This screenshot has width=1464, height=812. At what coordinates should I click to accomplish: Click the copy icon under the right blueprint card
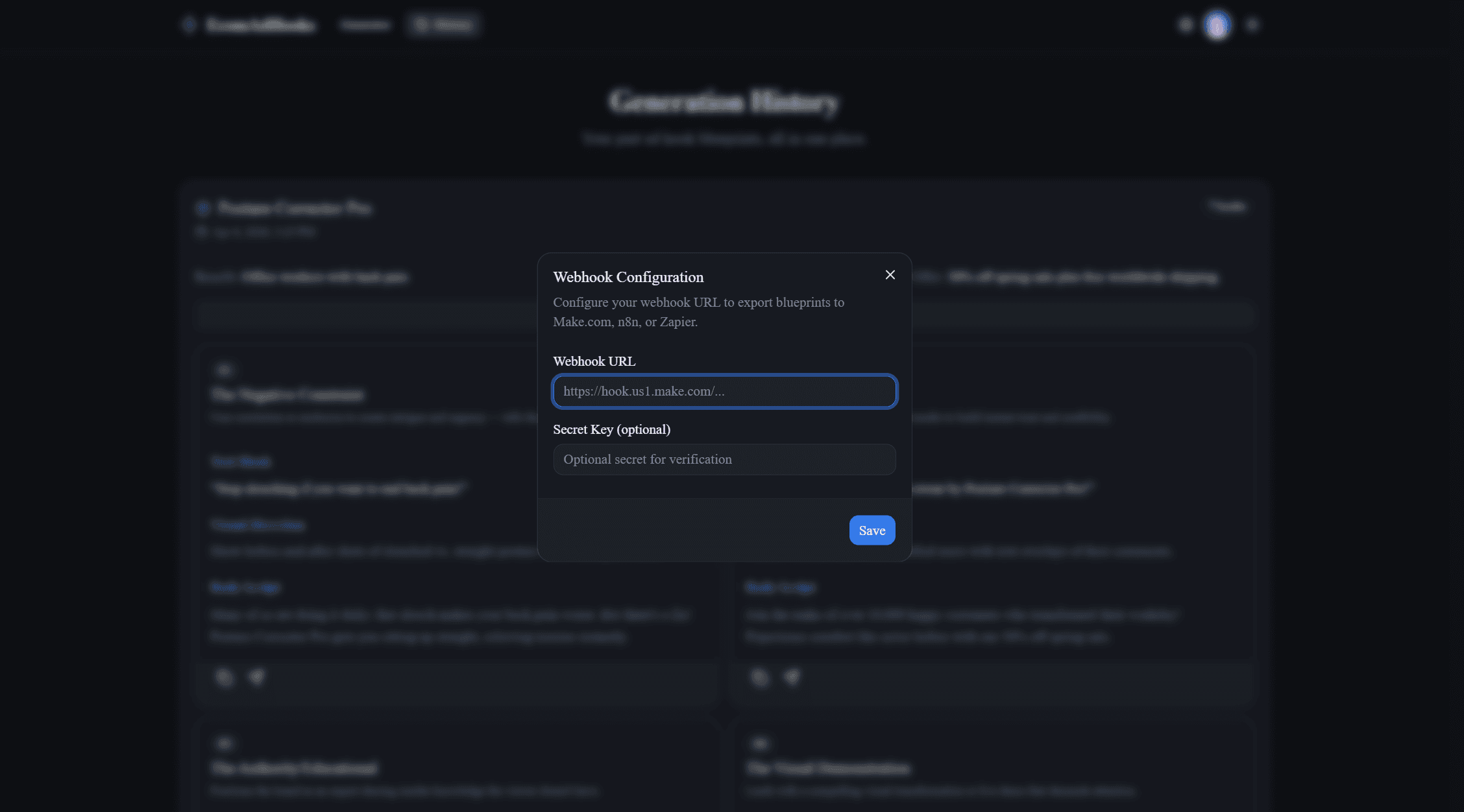759,677
